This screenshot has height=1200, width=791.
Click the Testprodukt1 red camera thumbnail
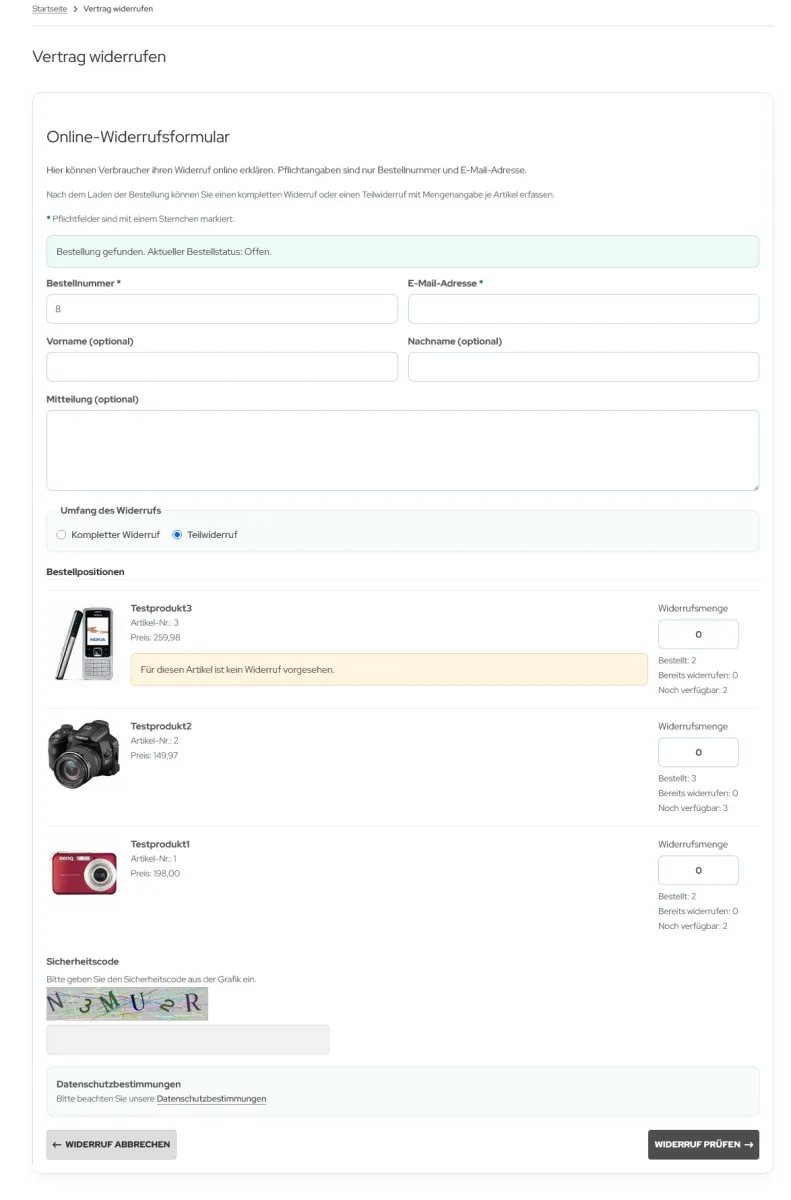click(84, 872)
